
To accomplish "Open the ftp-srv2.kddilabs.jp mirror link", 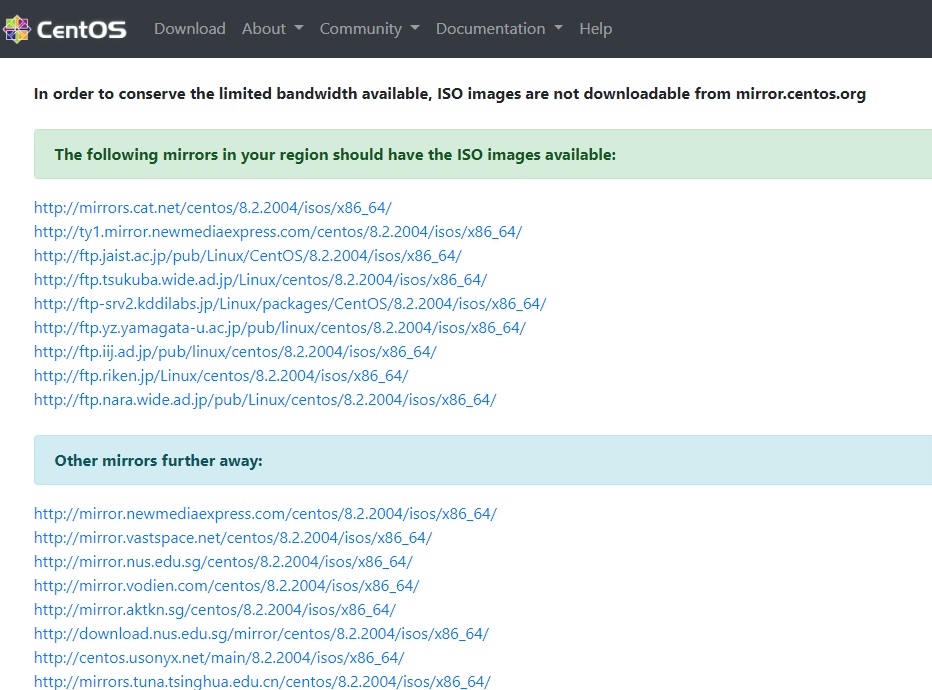I will click(290, 304).
